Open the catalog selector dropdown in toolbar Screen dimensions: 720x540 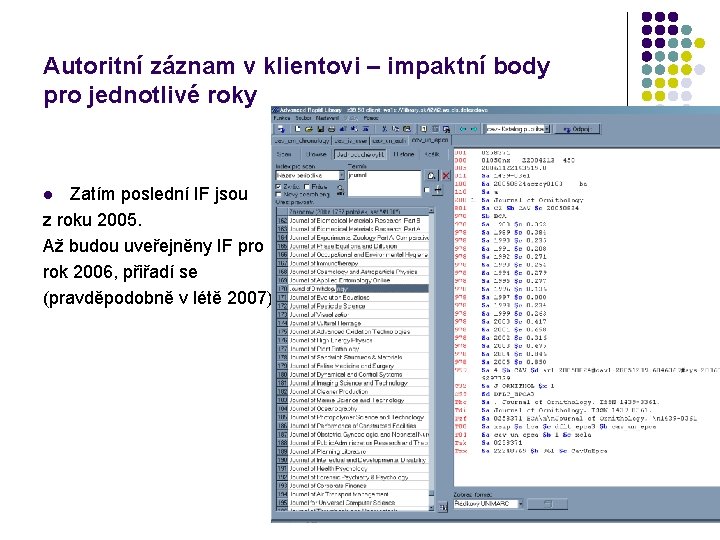(x=547, y=129)
